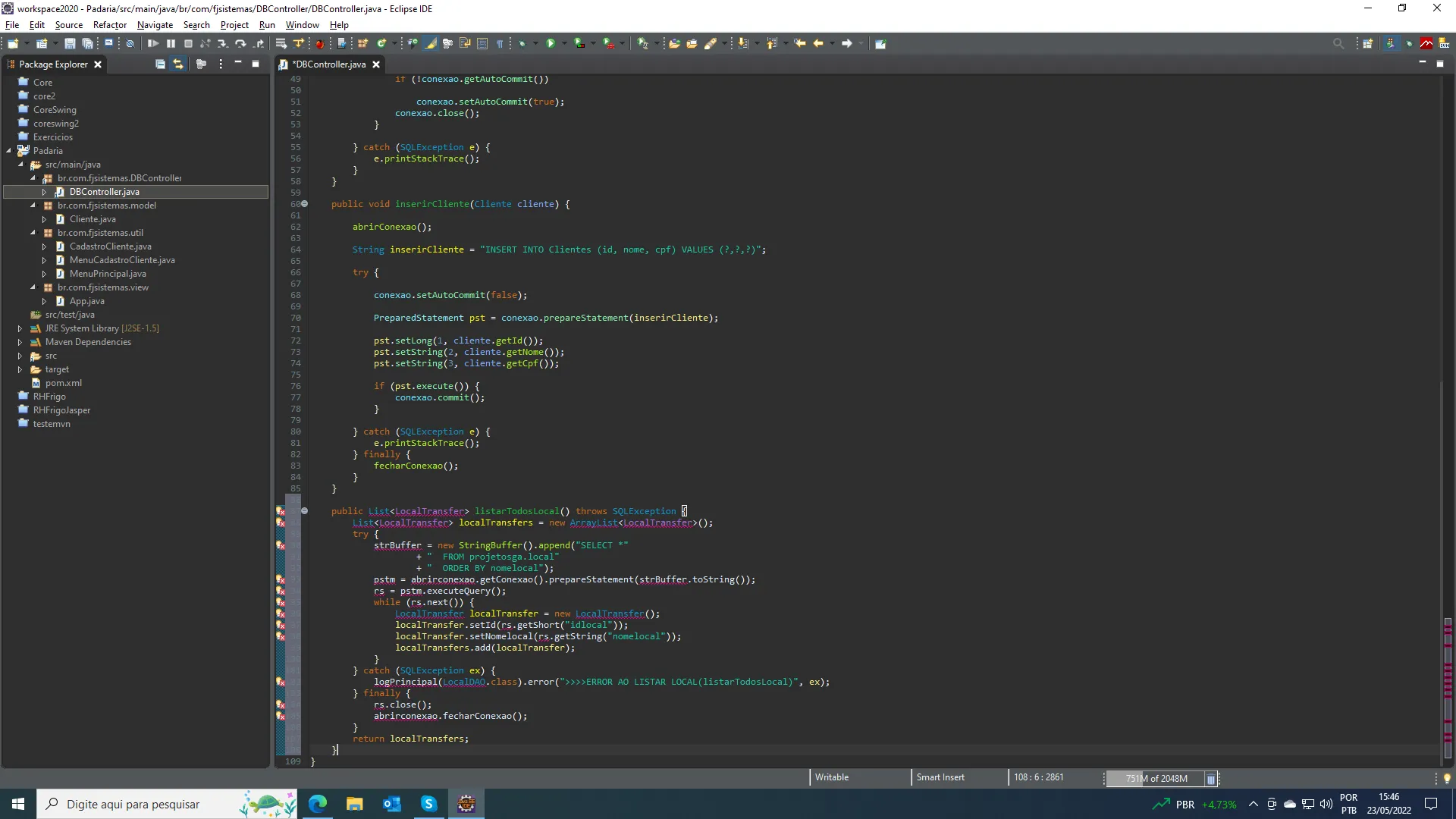The width and height of the screenshot is (1456, 819).
Task: Toggle Link with Editor in Package Explorer
Action: tap(178, 64)
